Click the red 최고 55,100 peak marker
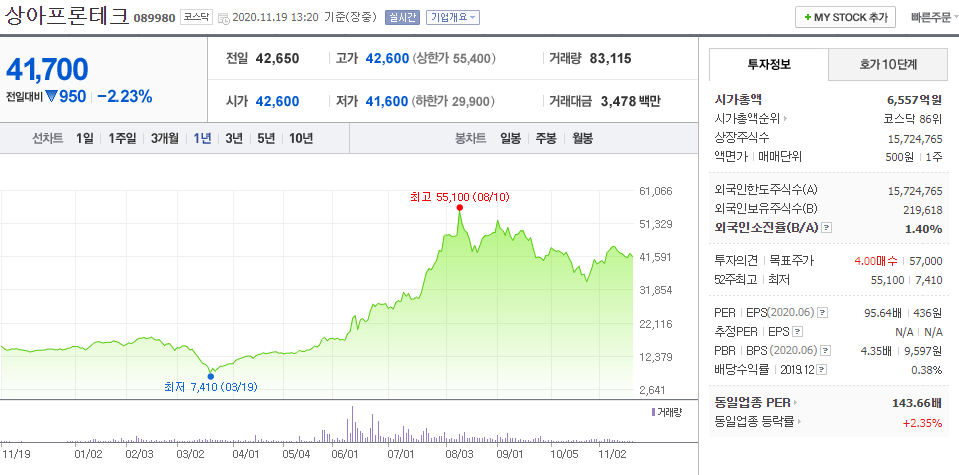 pos(459,208)
